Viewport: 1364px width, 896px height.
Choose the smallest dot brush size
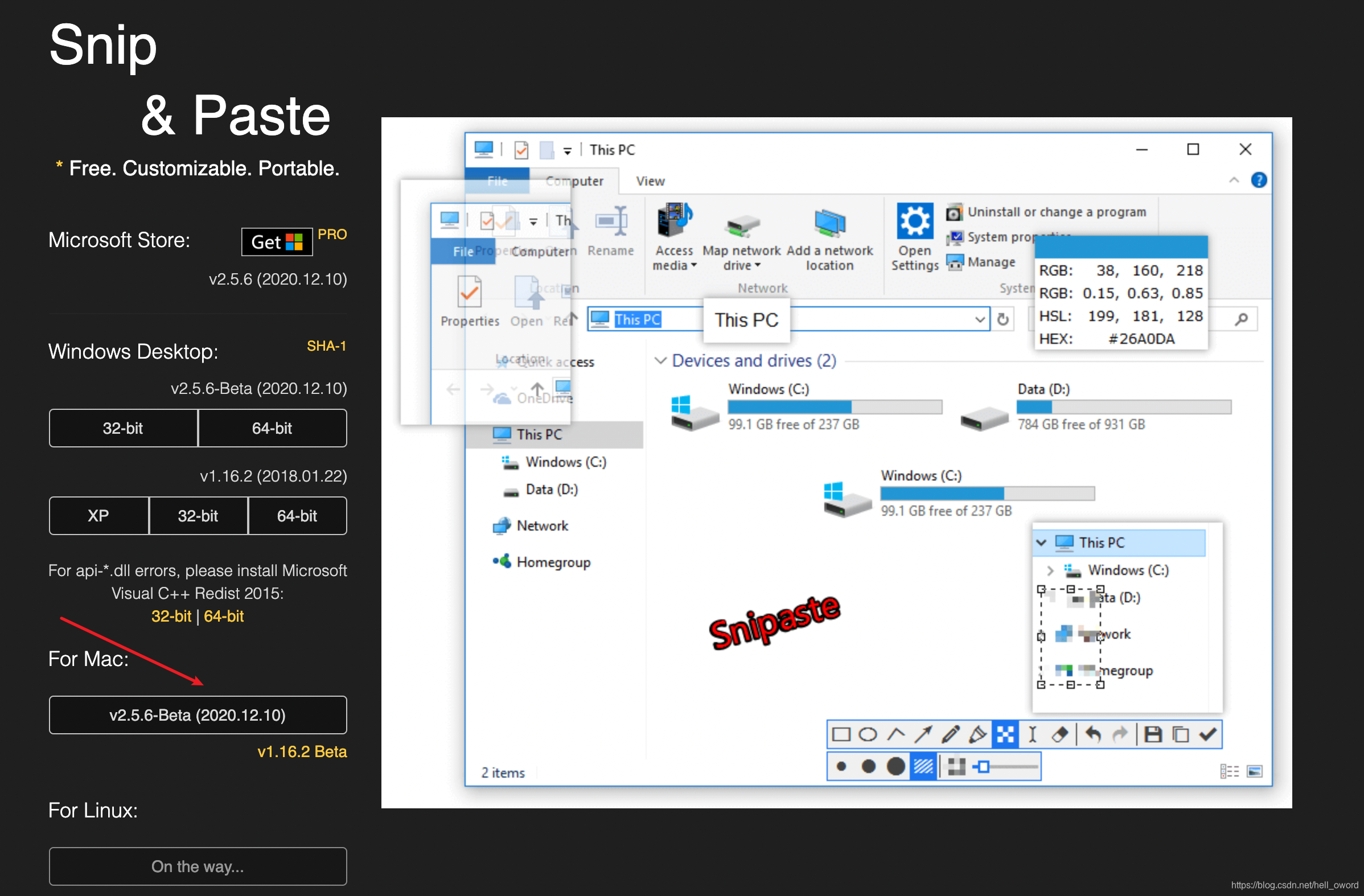841,766
